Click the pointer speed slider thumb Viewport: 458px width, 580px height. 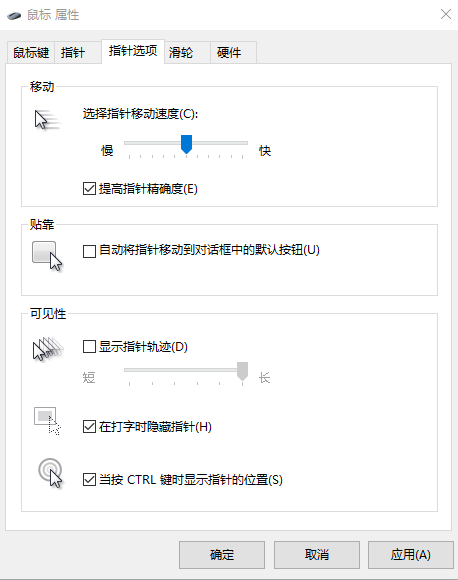tap(186, 144)
